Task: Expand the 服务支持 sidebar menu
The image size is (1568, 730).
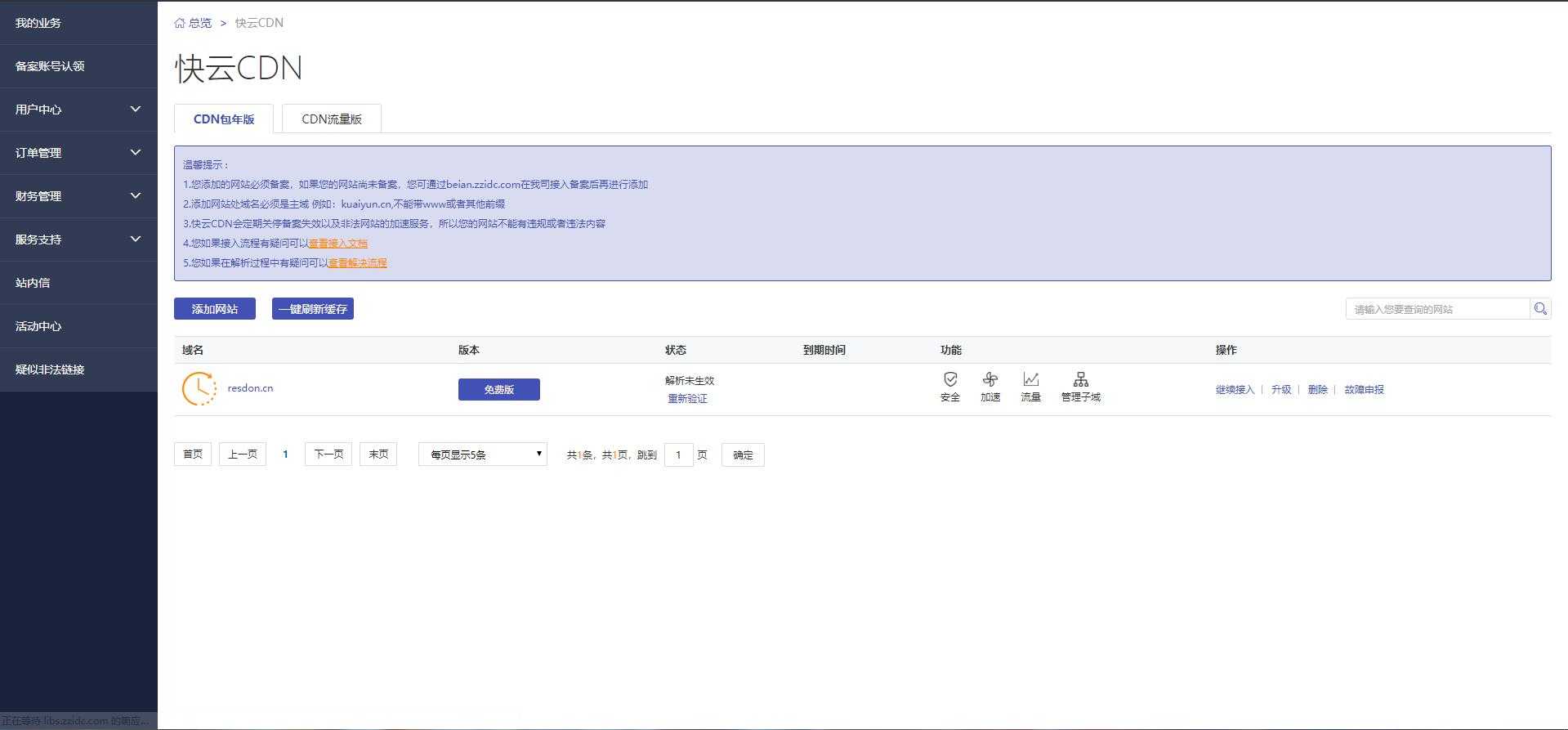Action: coord(78,240)
